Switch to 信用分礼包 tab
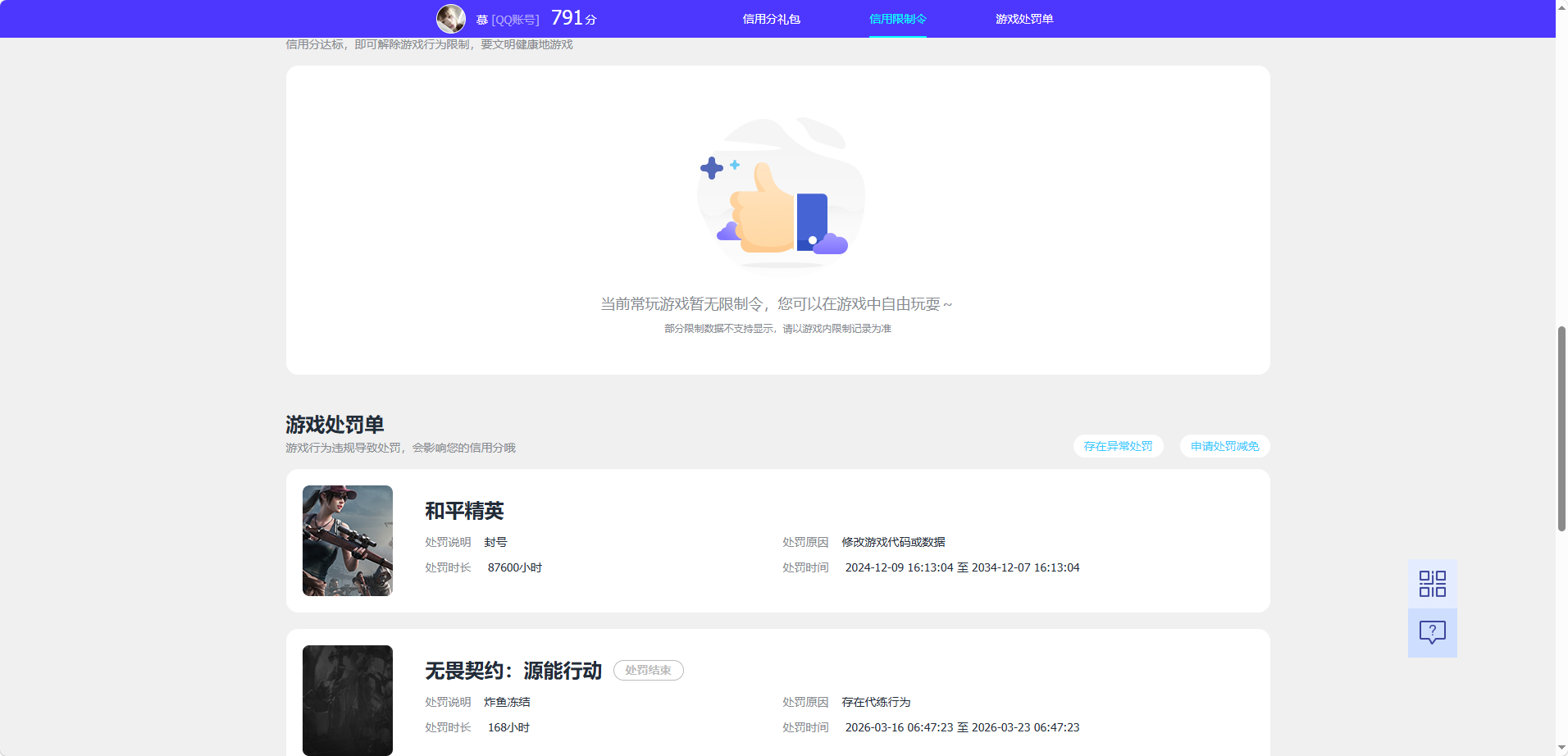 click(x=771, y=19)
